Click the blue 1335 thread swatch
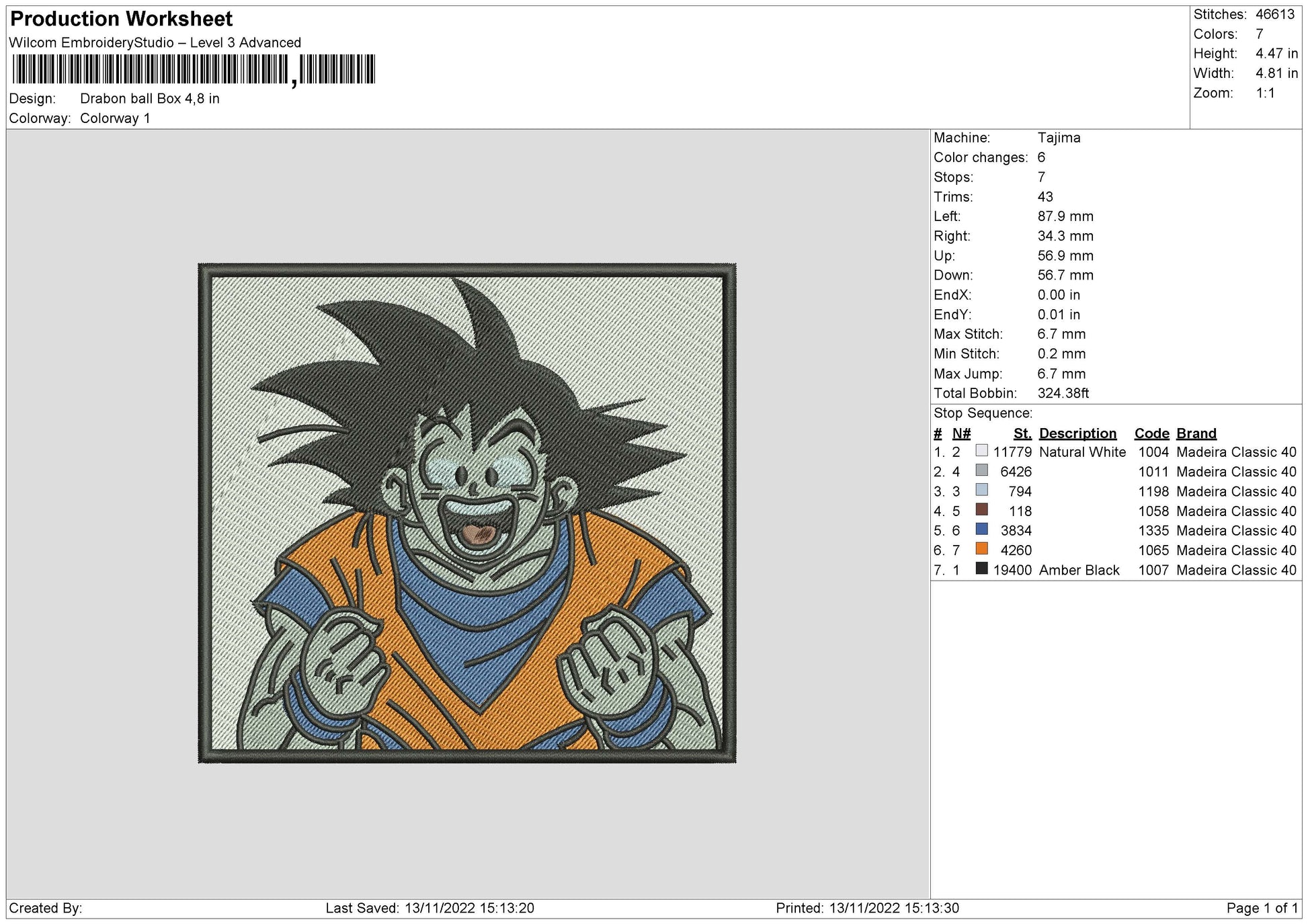 981,530
